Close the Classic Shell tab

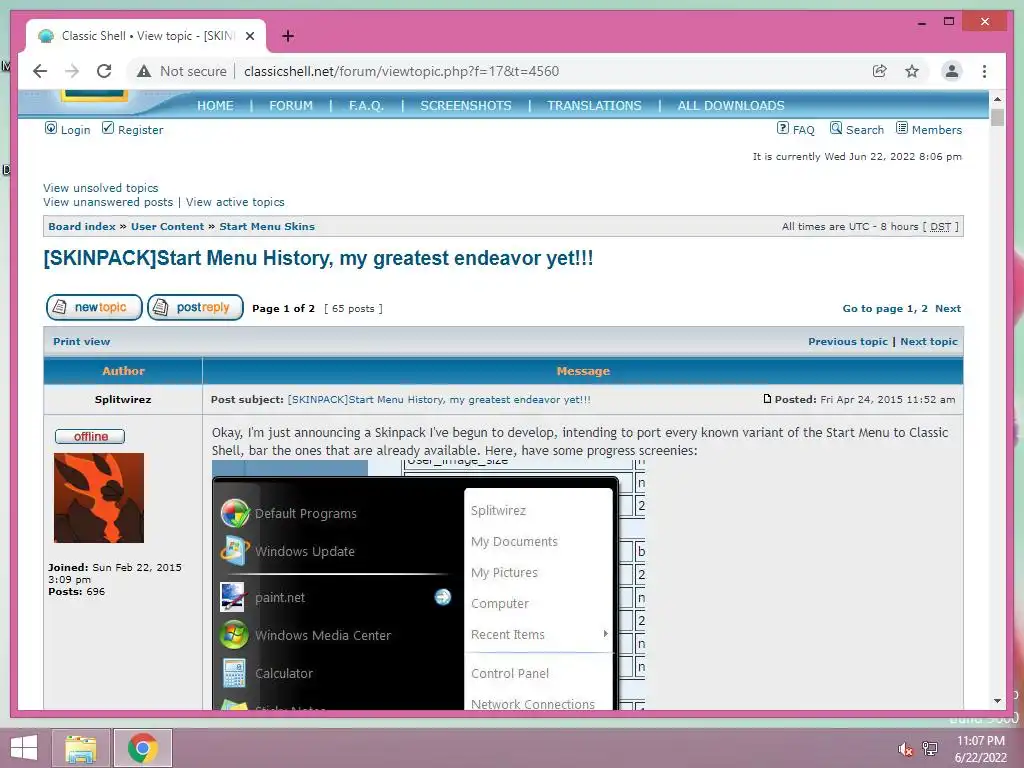pos(249,36)
